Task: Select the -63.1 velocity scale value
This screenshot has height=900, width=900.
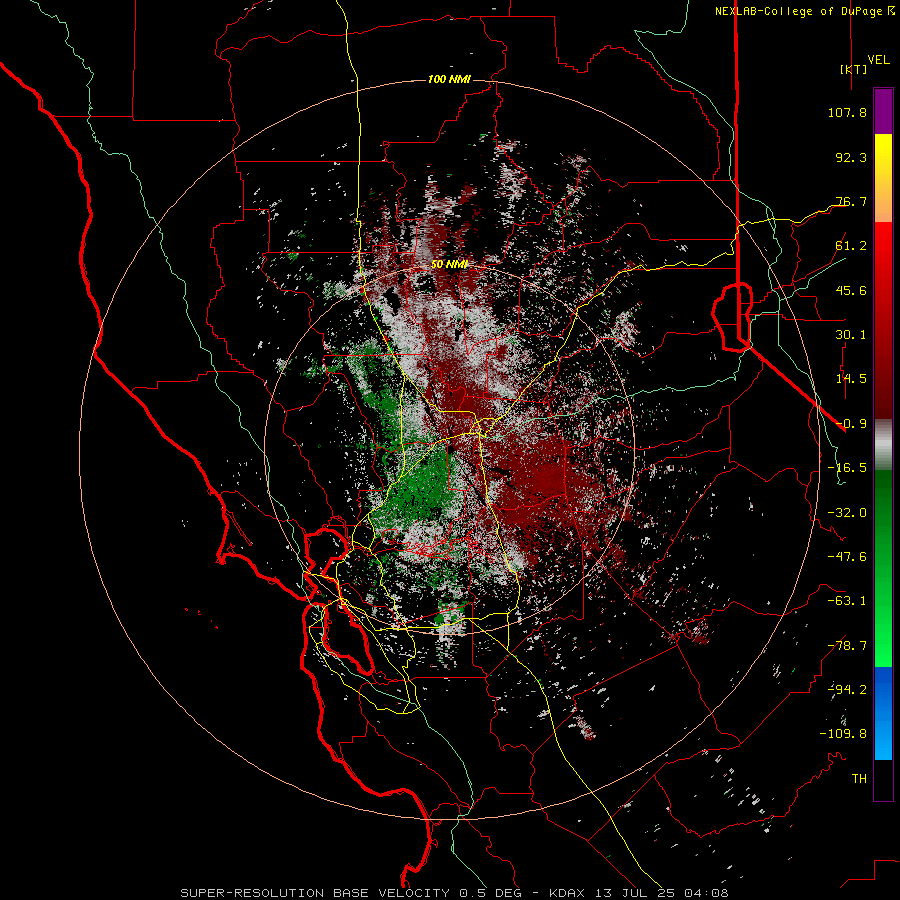Action: point(847,601)
